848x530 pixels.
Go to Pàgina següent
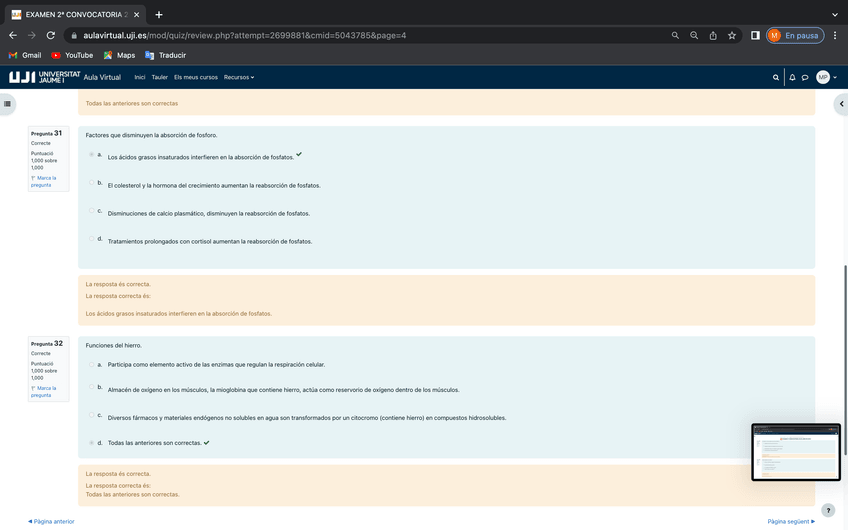click(x=790, y=521)
